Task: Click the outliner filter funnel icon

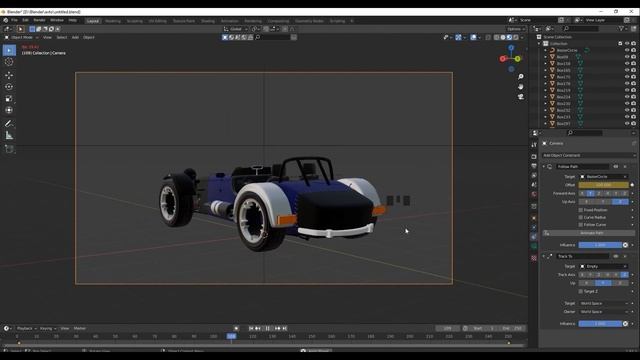Action: click(x=621, y=29)
